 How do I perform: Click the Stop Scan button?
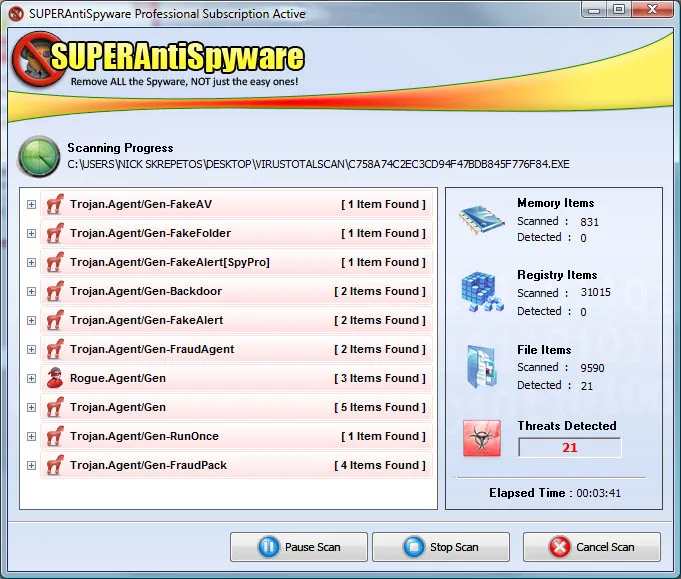[441, 547]
